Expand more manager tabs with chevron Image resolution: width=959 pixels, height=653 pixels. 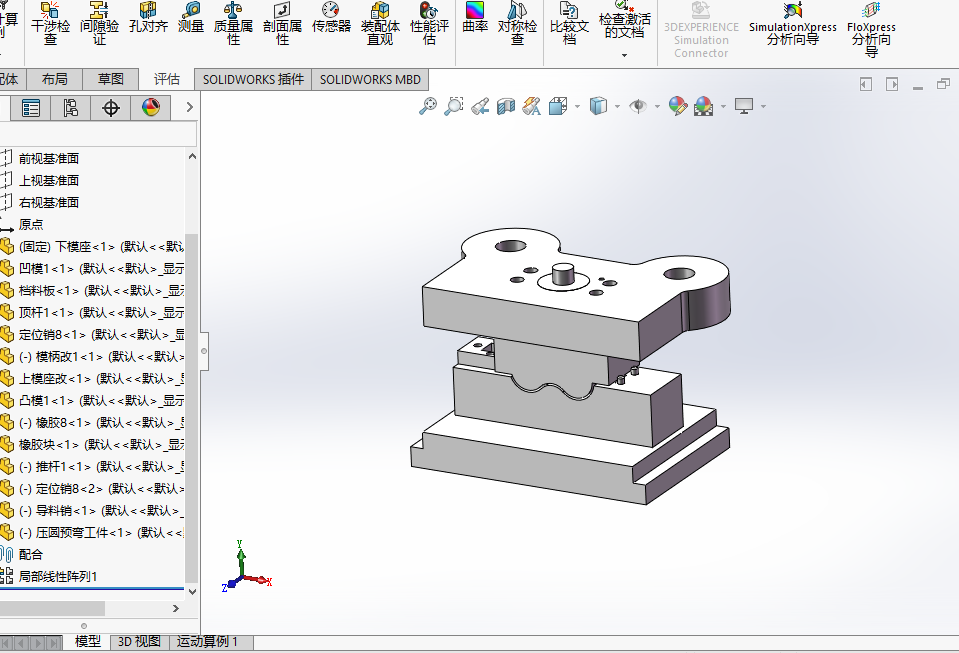(189, 107)
